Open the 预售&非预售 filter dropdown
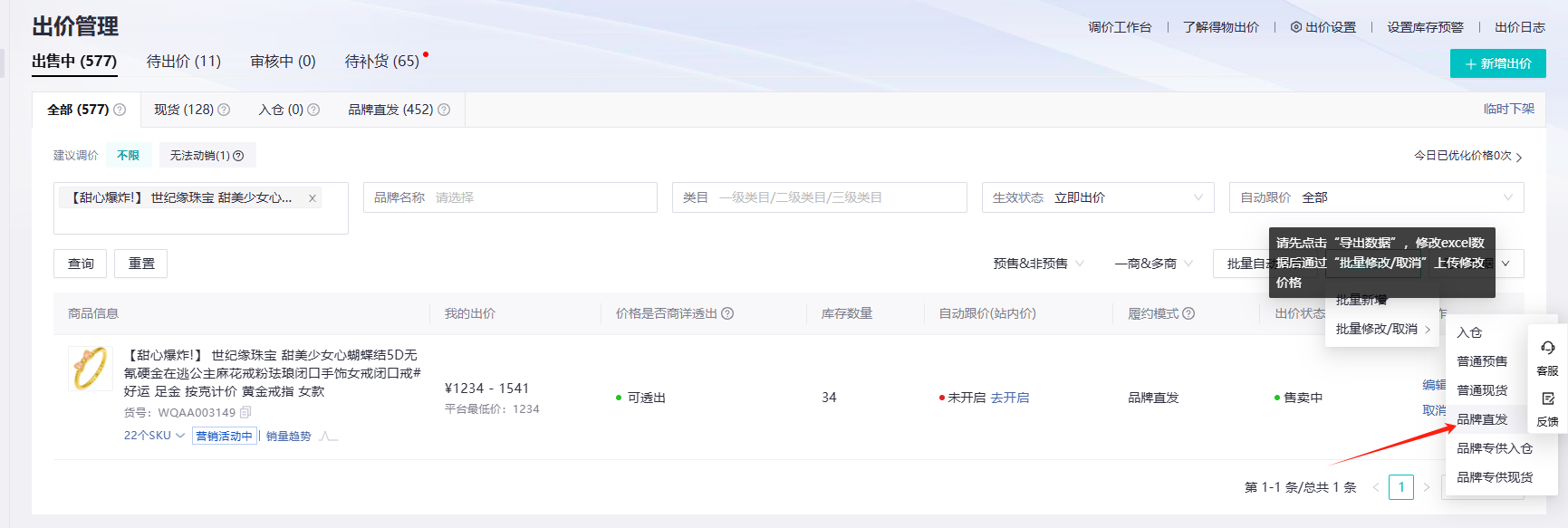1568x528 pixels. click(x=1038, y=264)
